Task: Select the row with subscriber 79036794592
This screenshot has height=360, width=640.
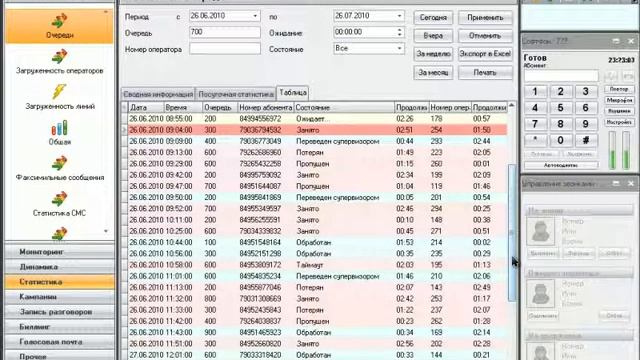Action: tap(317, 130)
